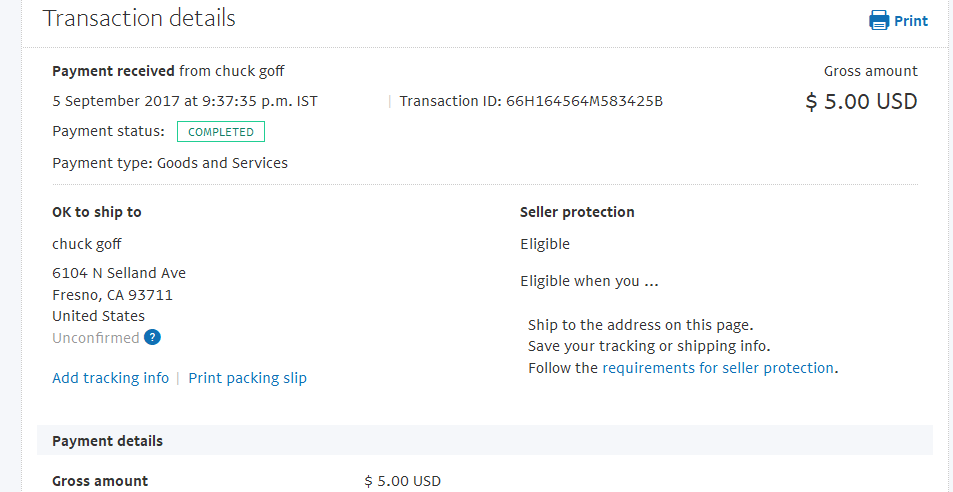Click the Unconfirmed help question mark icon
953x492 pixels.
point(153,338)
